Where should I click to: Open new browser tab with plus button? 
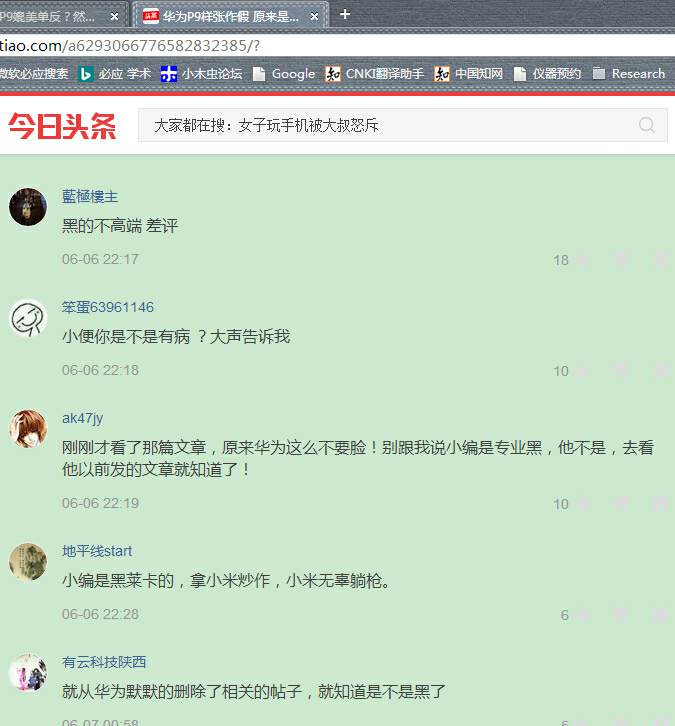tap(345, 14)
